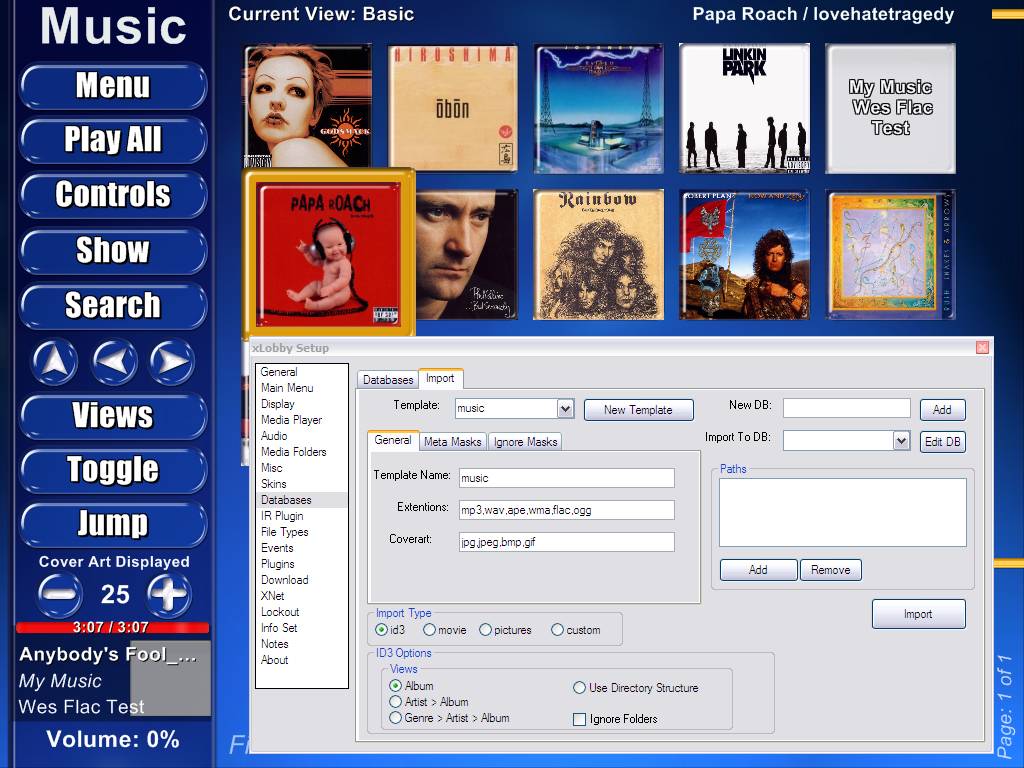
Task: Click the red playback progress bar
Action: point(112,628)
